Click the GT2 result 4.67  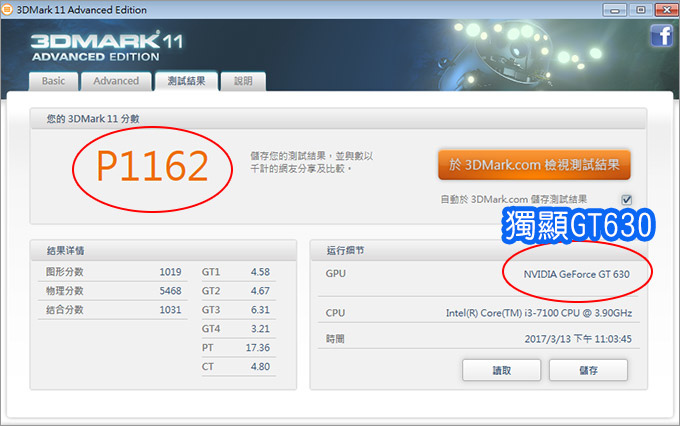click(260, 291)
